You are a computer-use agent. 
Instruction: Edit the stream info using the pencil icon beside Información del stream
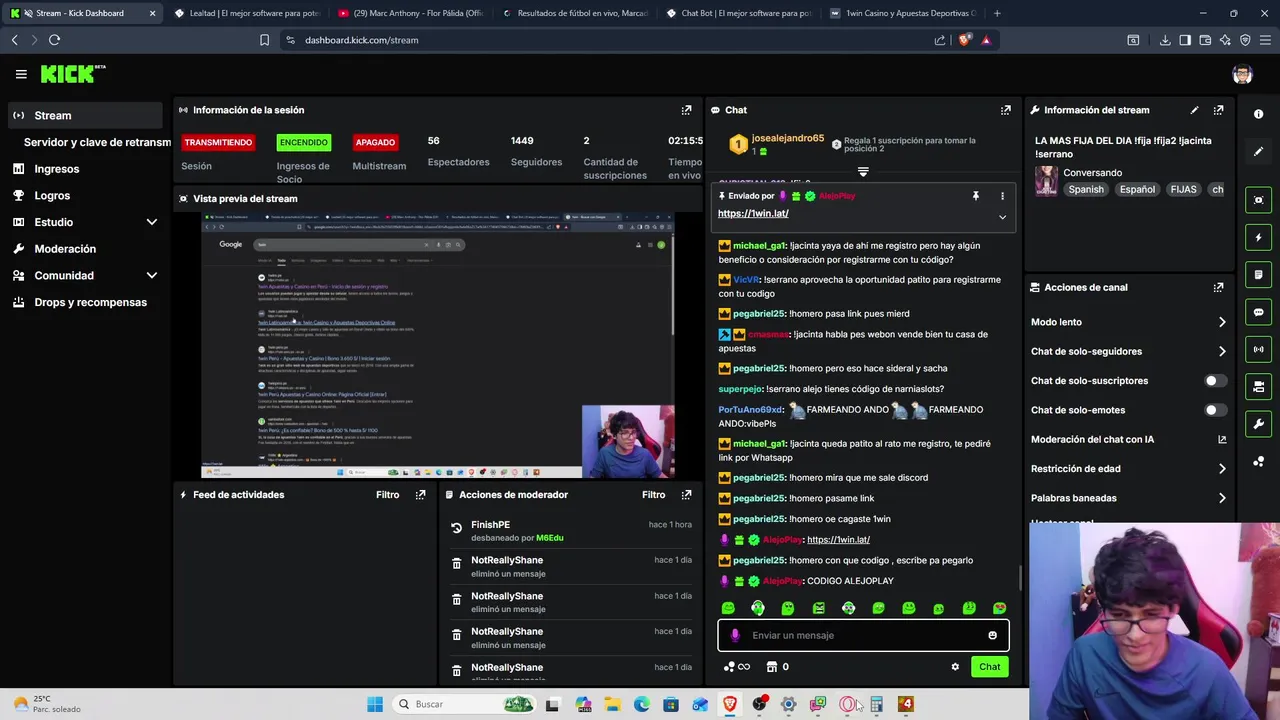tap(1194, 110)
